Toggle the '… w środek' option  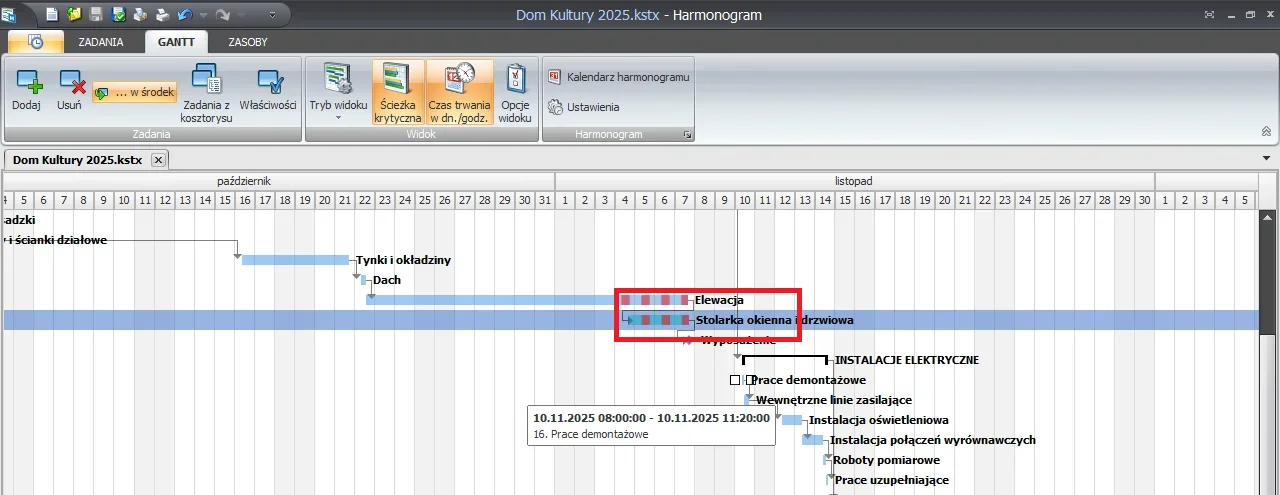click(135, 93)
